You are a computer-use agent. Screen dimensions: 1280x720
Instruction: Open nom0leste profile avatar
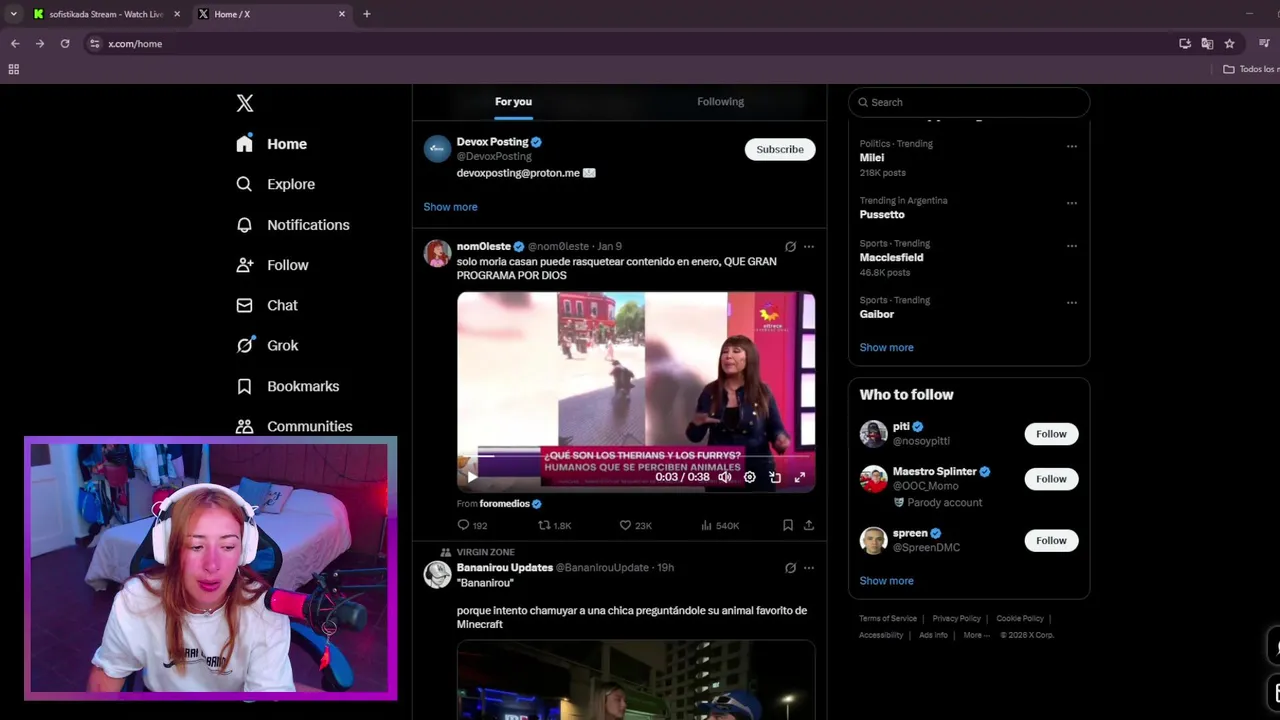tap(437, 253)
